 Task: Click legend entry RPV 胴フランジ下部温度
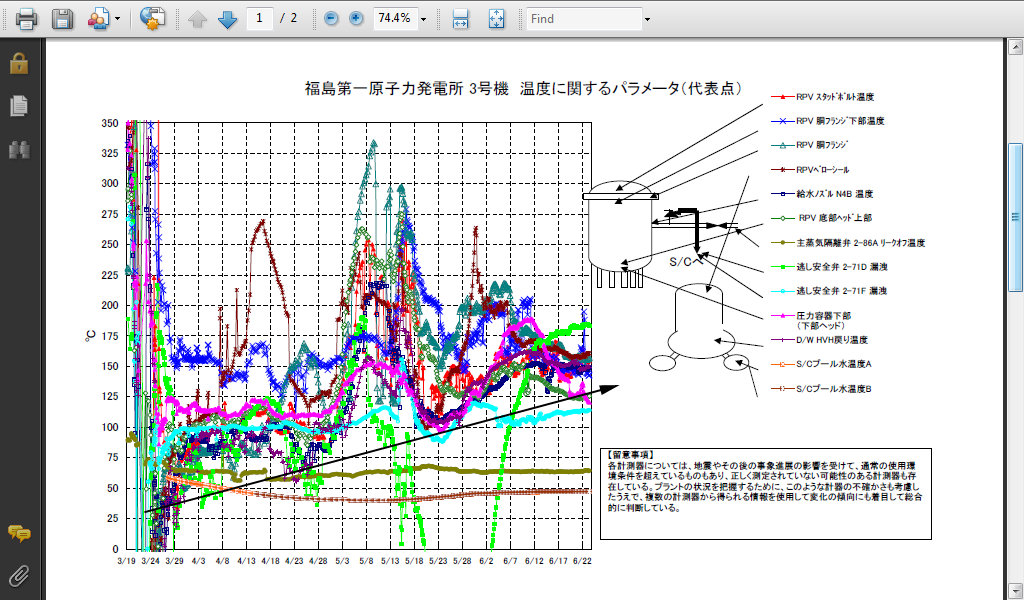click(840, 121)
